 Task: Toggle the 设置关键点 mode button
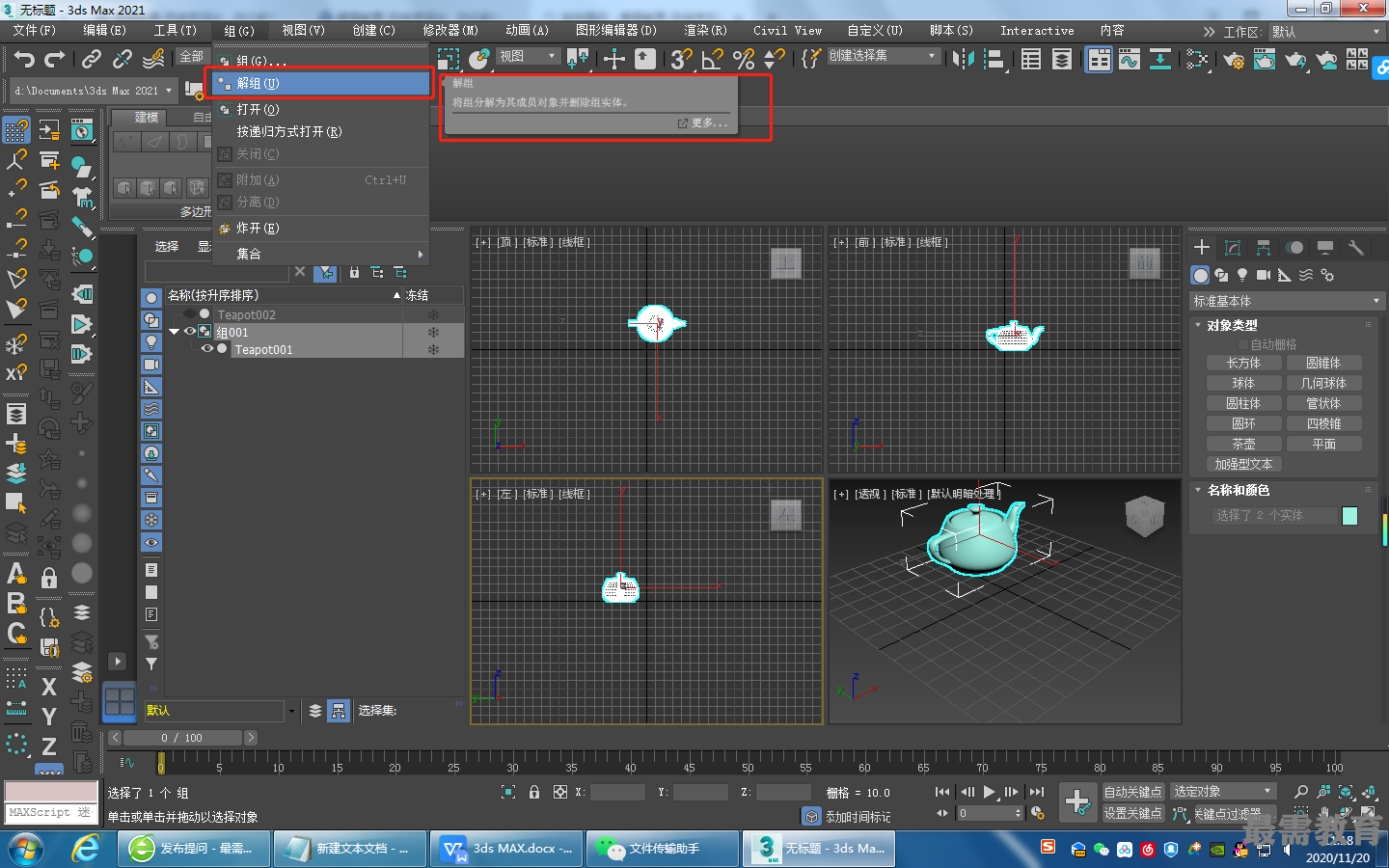pyautogui.click(x=1133, y=813)
